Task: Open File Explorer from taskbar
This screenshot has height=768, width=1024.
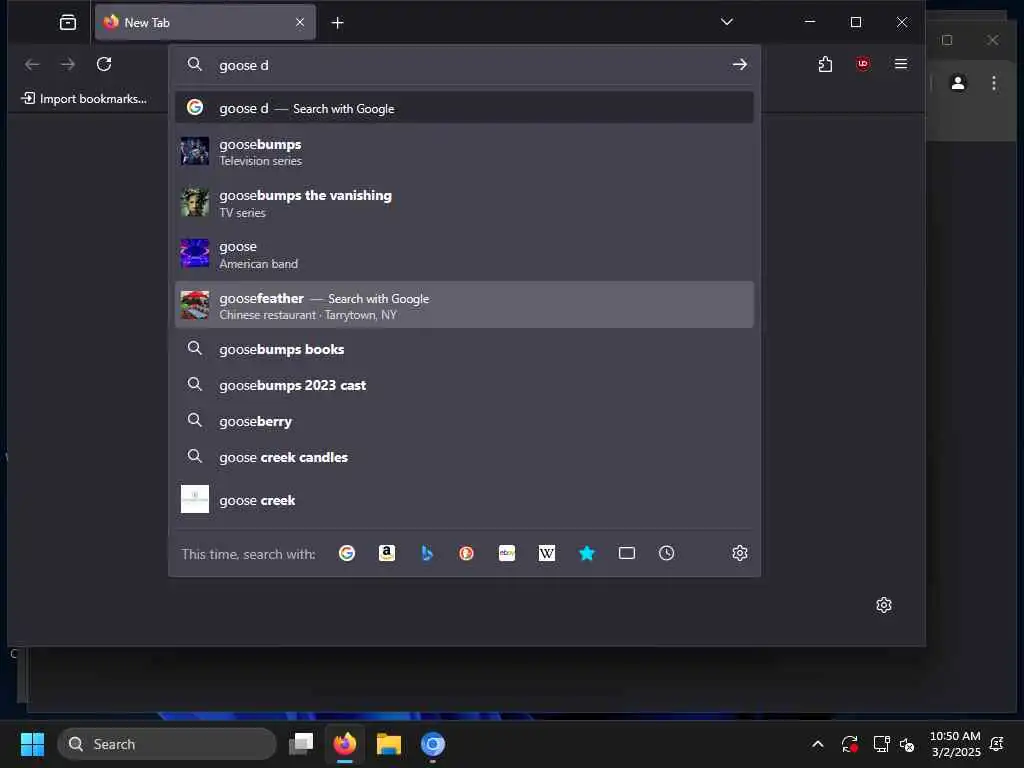Action: (389, 744)
